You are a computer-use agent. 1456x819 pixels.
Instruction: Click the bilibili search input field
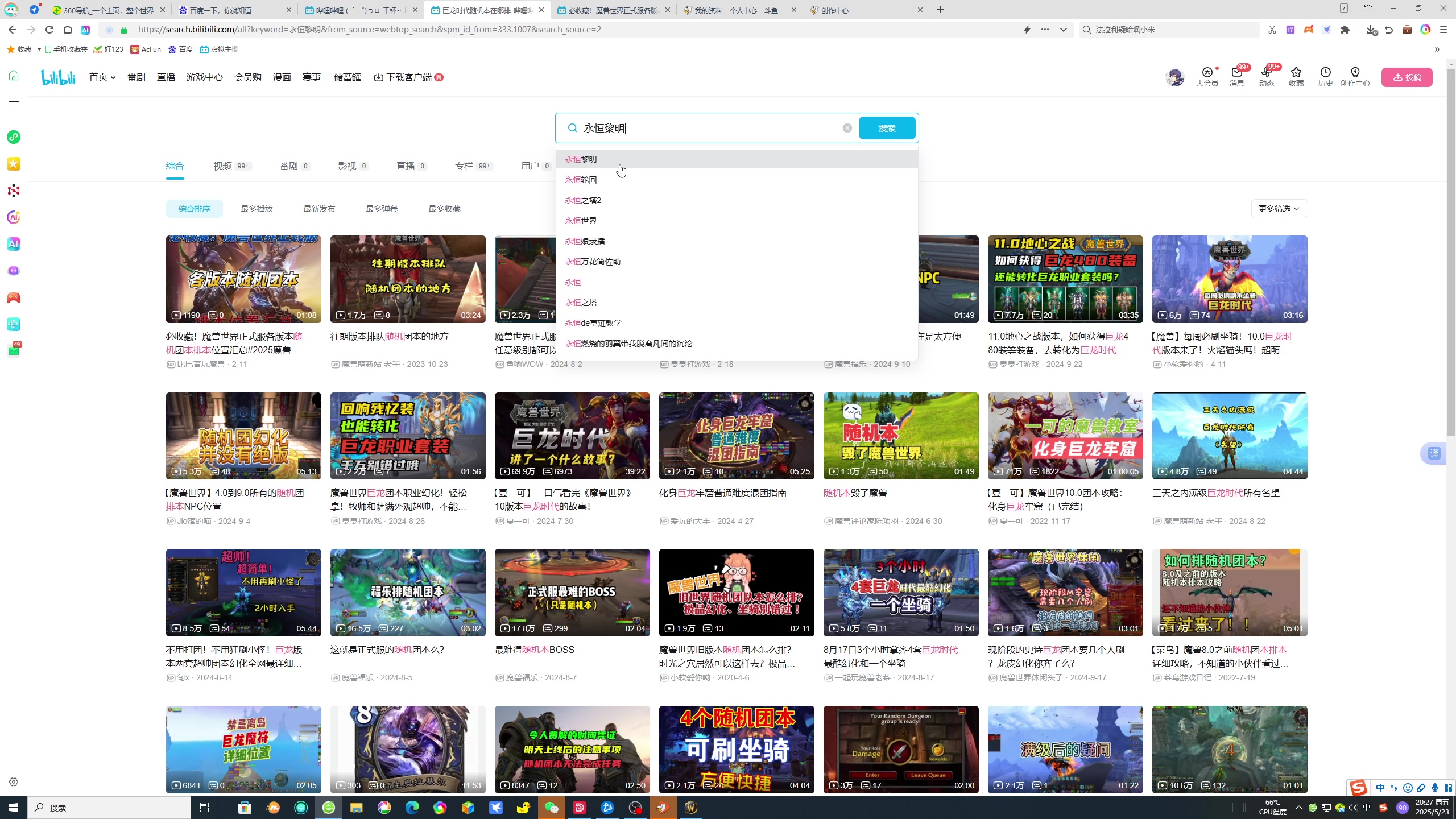click(x=711, y=128)
